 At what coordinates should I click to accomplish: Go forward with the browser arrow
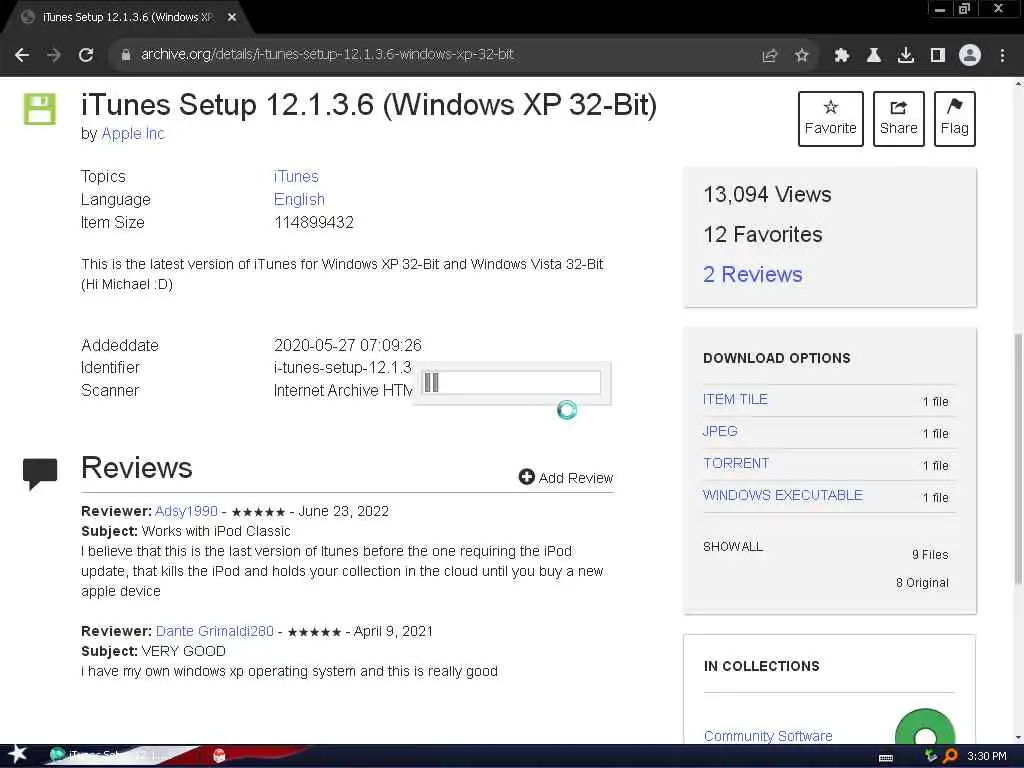(54, 55)
